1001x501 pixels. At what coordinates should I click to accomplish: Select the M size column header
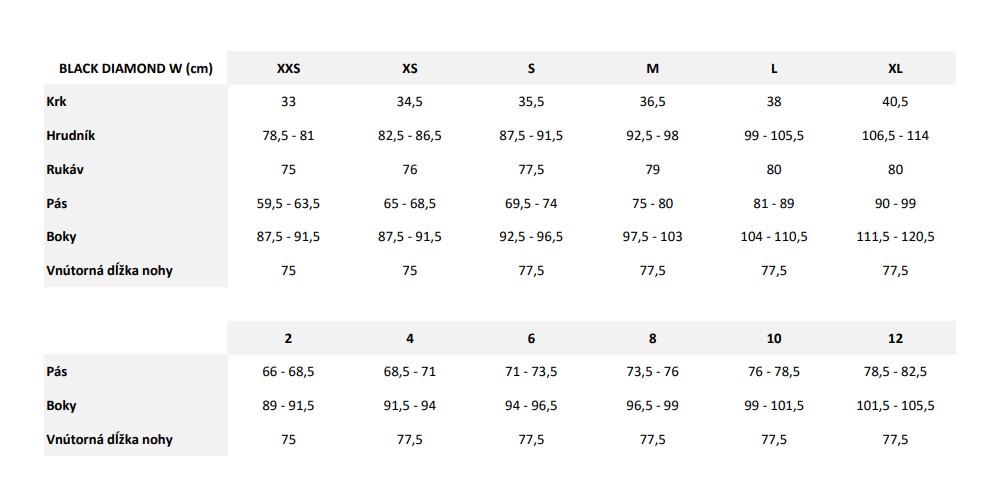tap(652, 68)
